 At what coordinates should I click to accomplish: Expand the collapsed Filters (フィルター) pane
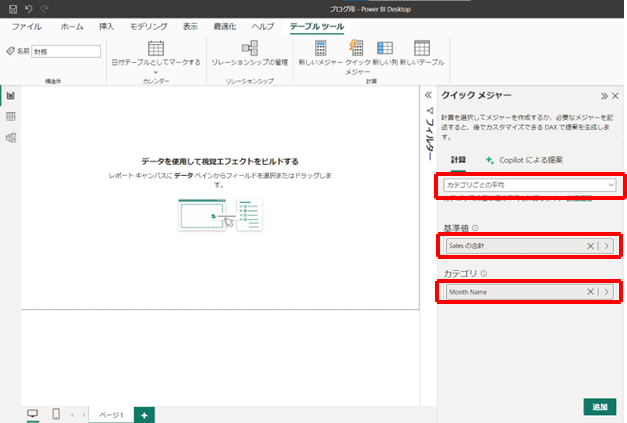click(x=429, y=96)
